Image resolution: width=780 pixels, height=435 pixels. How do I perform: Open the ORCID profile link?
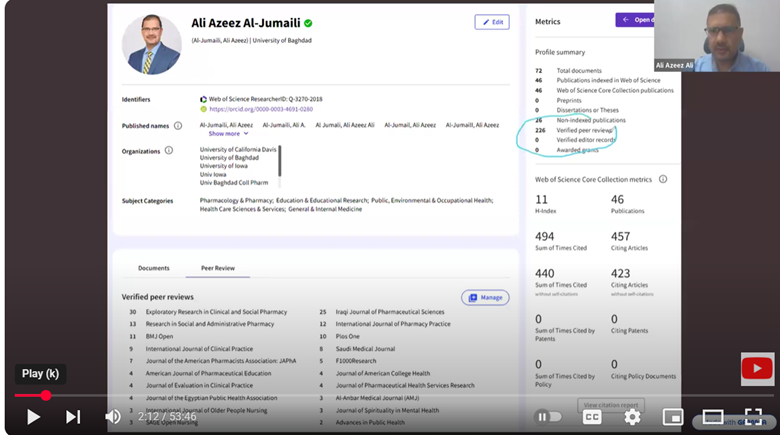(x=261, y=109)
